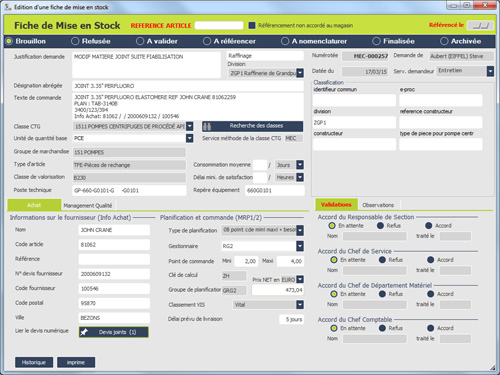Click the Ville field BEZONS

click(x=114, y=318)
